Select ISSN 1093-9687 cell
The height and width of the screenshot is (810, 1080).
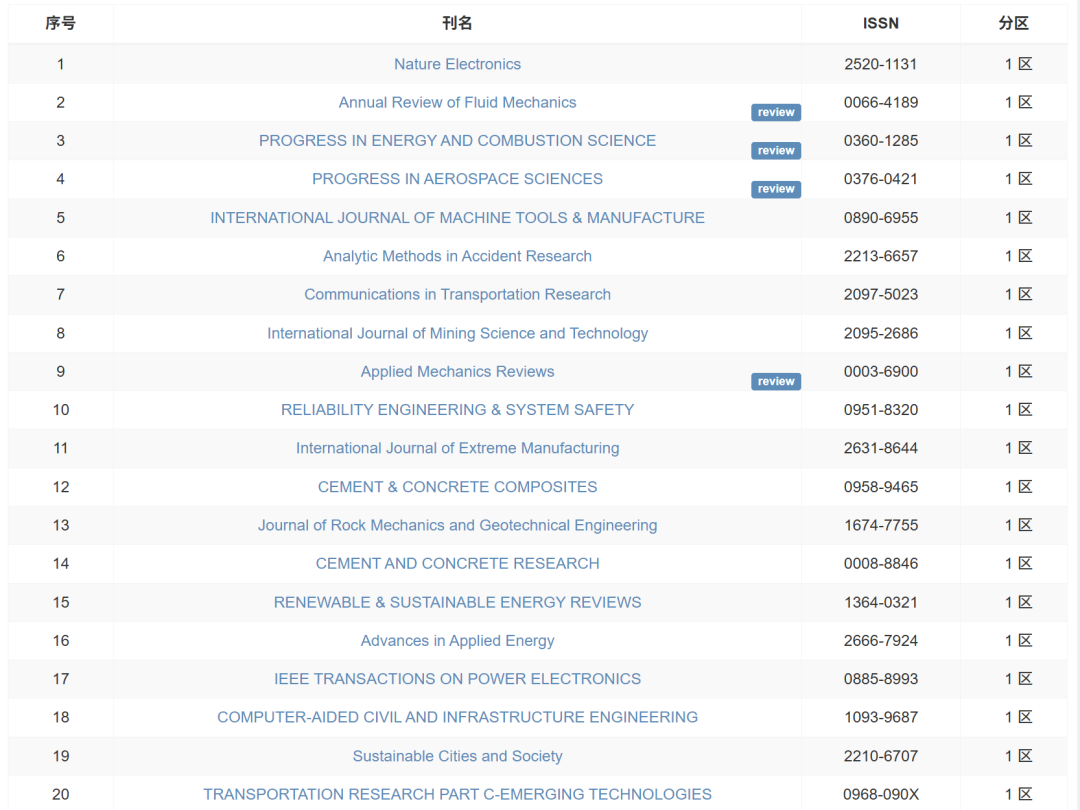(x=881, y=717)
